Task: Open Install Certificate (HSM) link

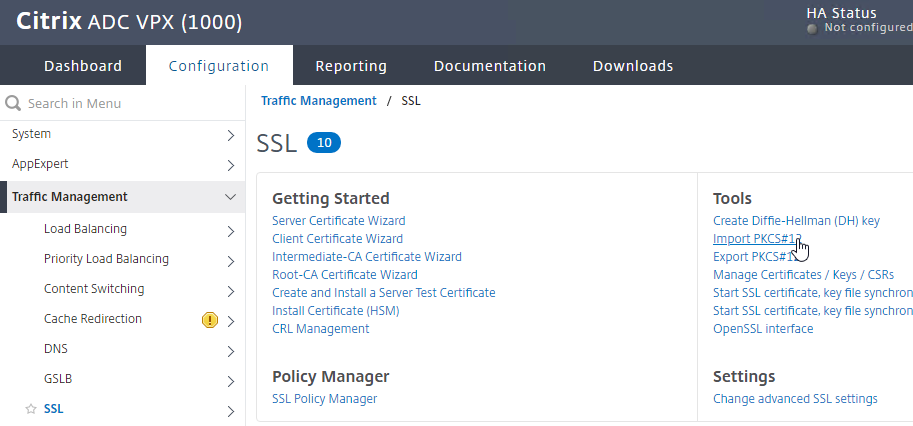Action: 335,311
